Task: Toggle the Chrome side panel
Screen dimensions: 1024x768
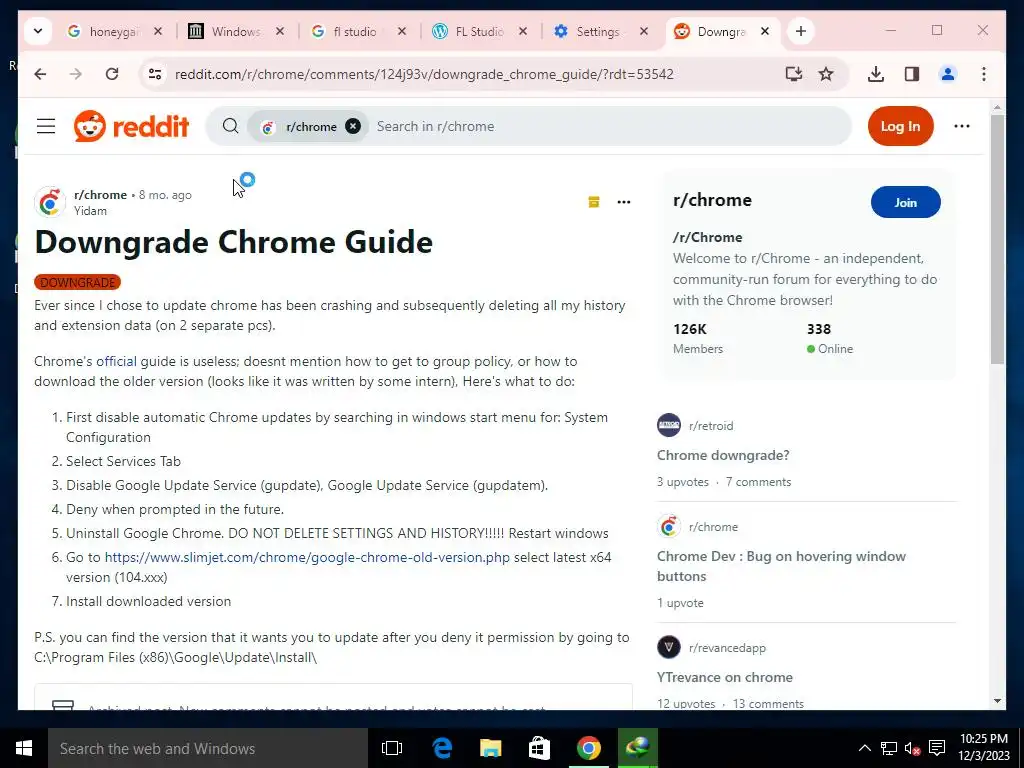Action: (912, 74)
